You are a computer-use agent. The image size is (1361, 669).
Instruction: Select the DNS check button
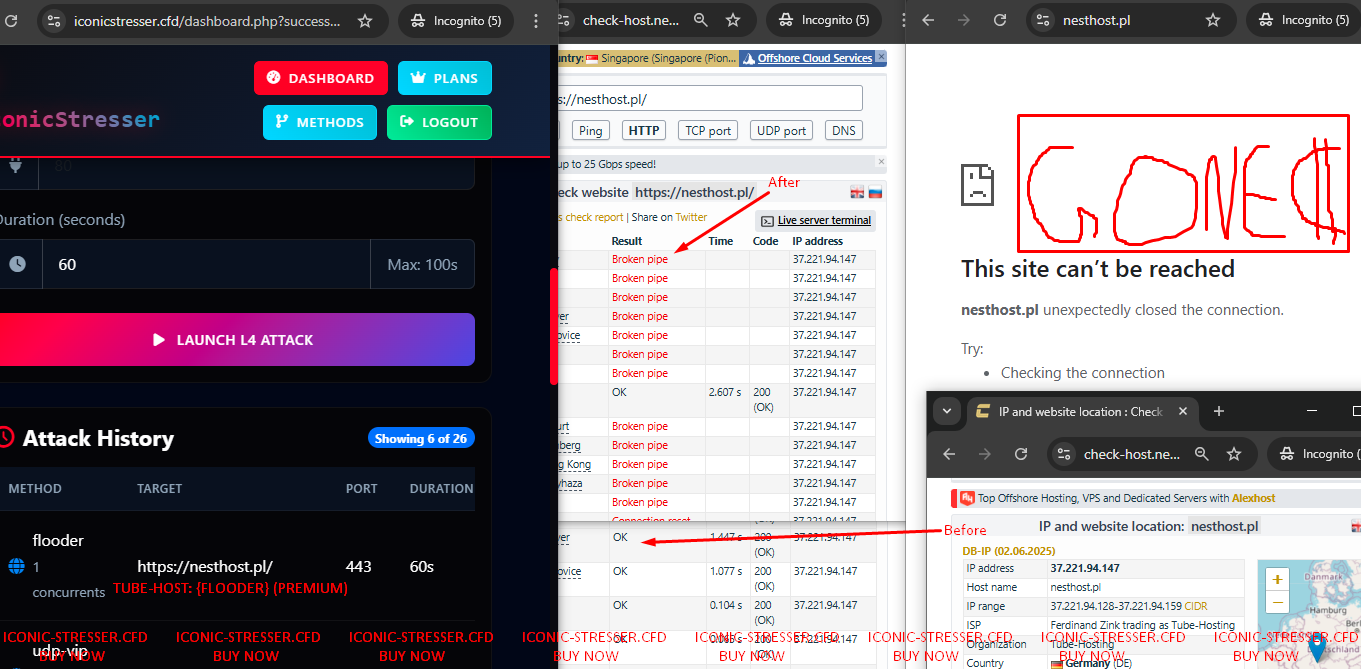tap(844, 130)
